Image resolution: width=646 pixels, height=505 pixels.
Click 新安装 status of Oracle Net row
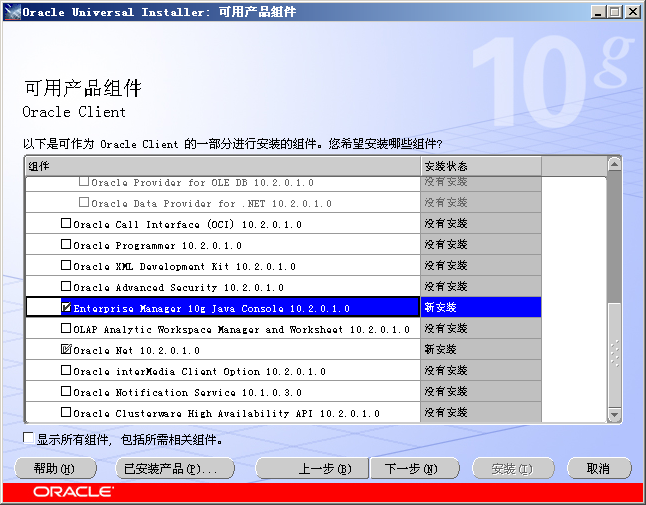click(x=440, y=349)
